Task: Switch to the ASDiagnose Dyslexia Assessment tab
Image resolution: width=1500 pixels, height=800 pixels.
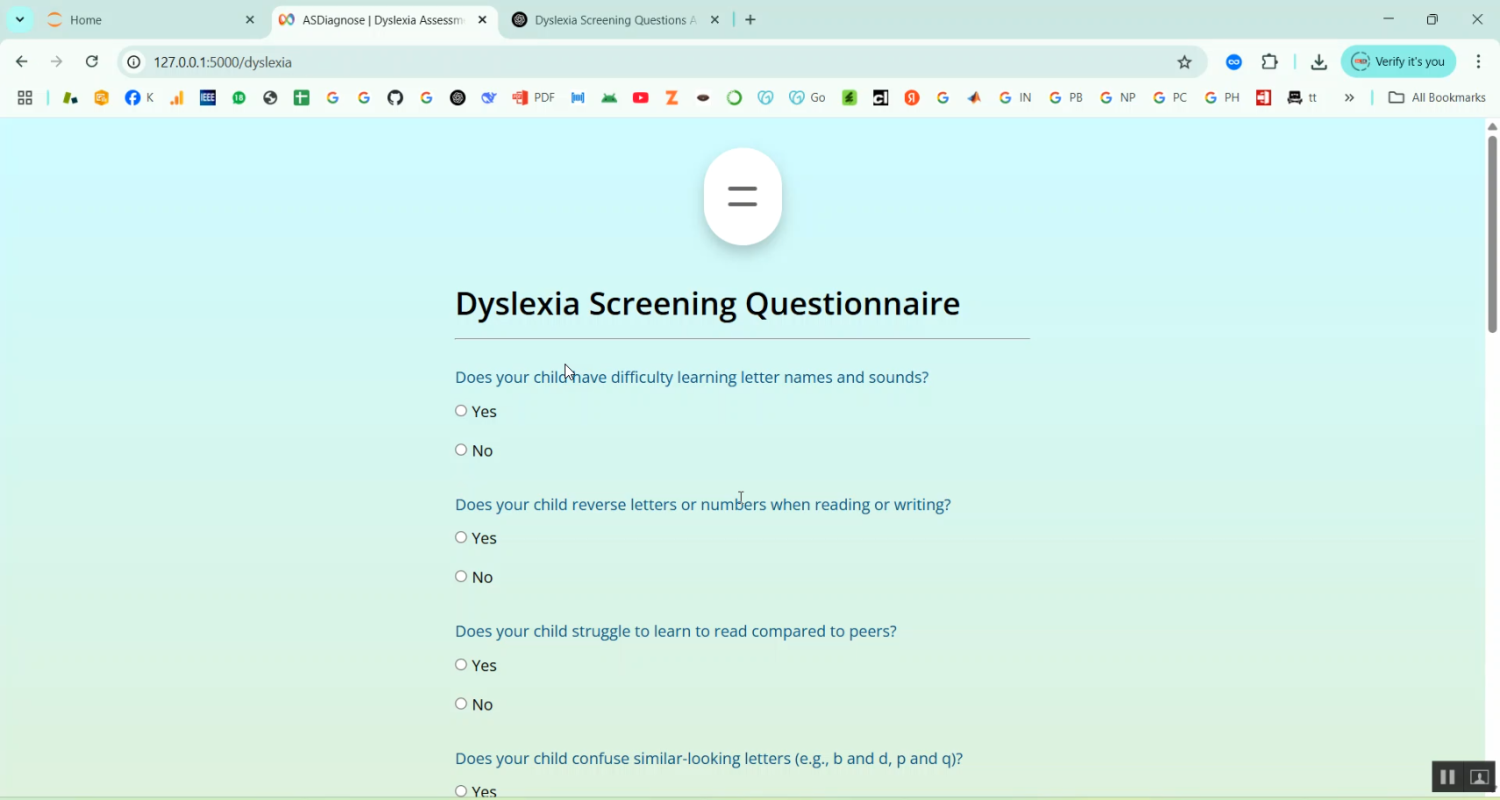Action: point(384,20)
